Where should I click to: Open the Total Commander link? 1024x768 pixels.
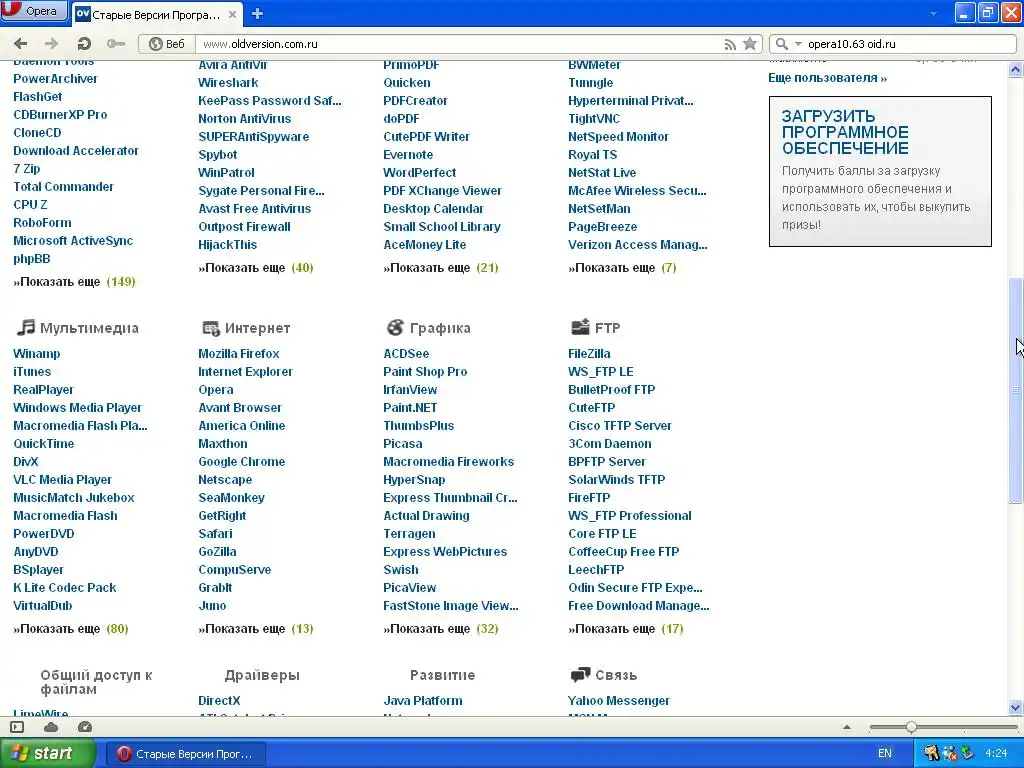63,187
